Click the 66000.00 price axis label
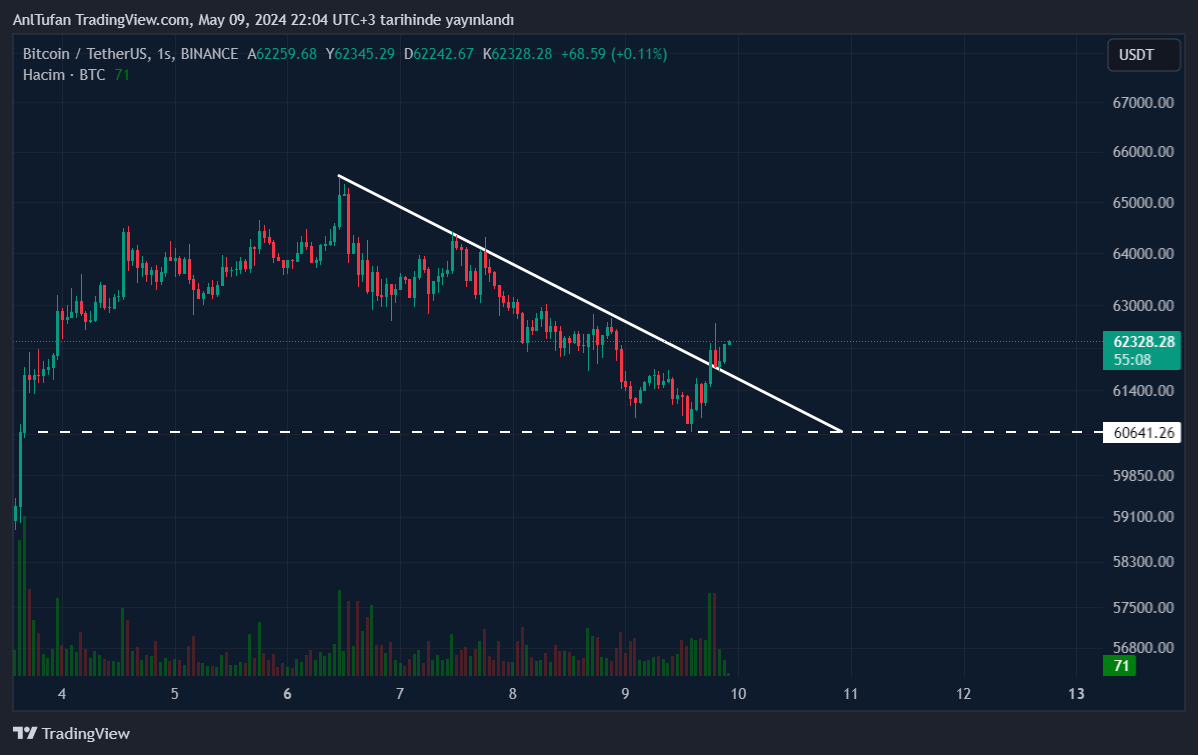 (1143, 151)
